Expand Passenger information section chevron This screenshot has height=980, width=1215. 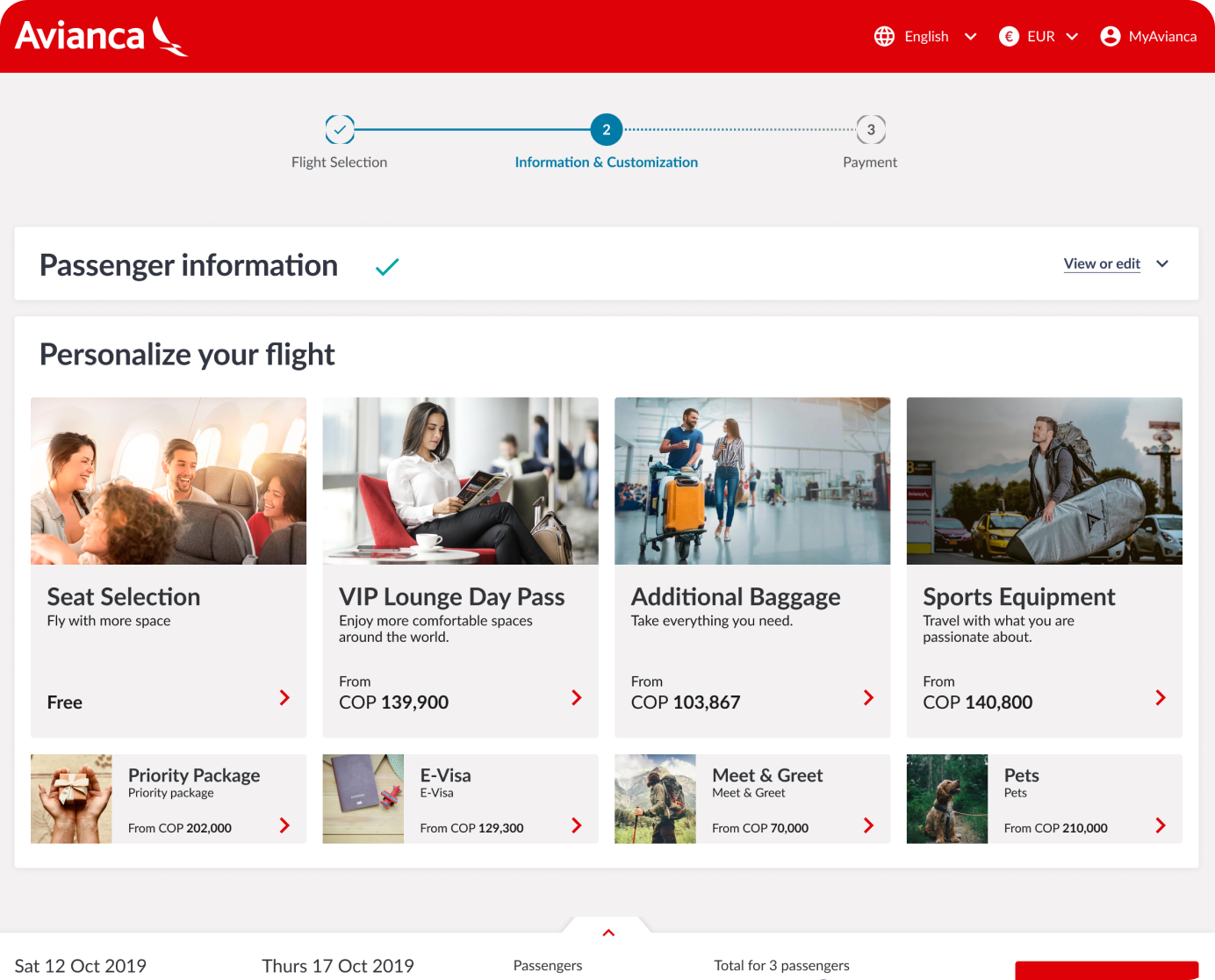[1162, 264]
